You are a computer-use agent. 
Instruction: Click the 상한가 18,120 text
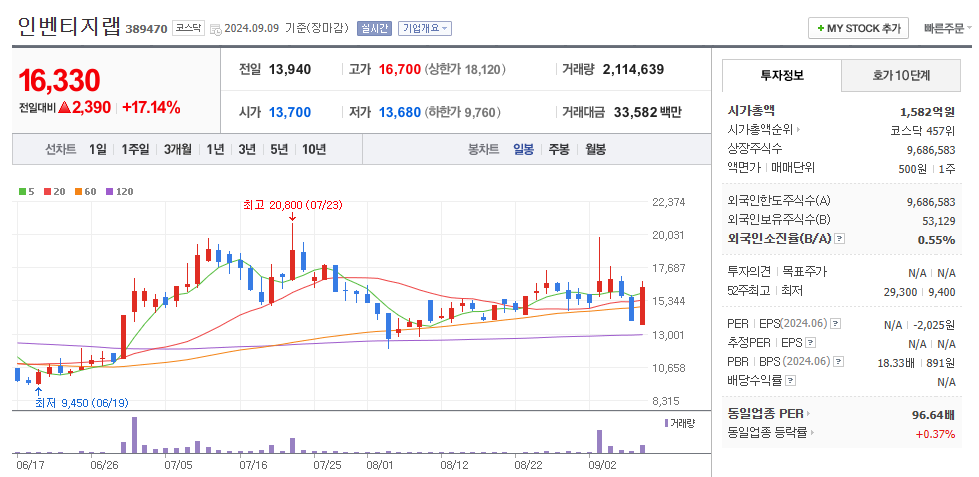[x=466, y=69]
